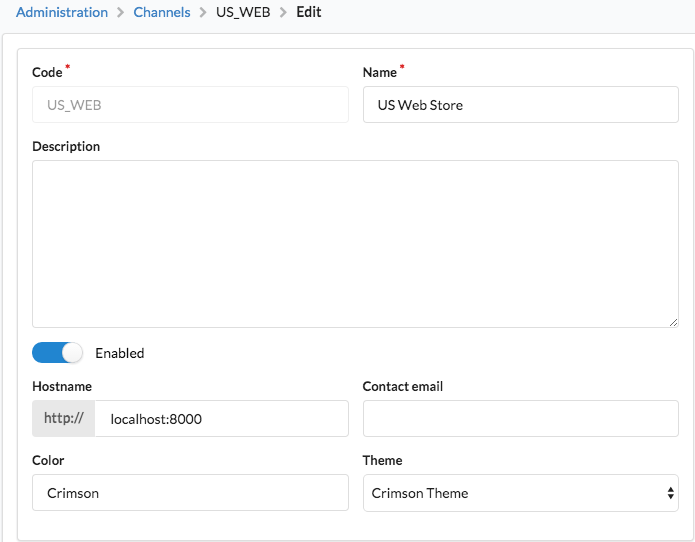Go to the Channels breadcrumb link
The width and height of the screenshot is (695, 542).
coord(162,12)
